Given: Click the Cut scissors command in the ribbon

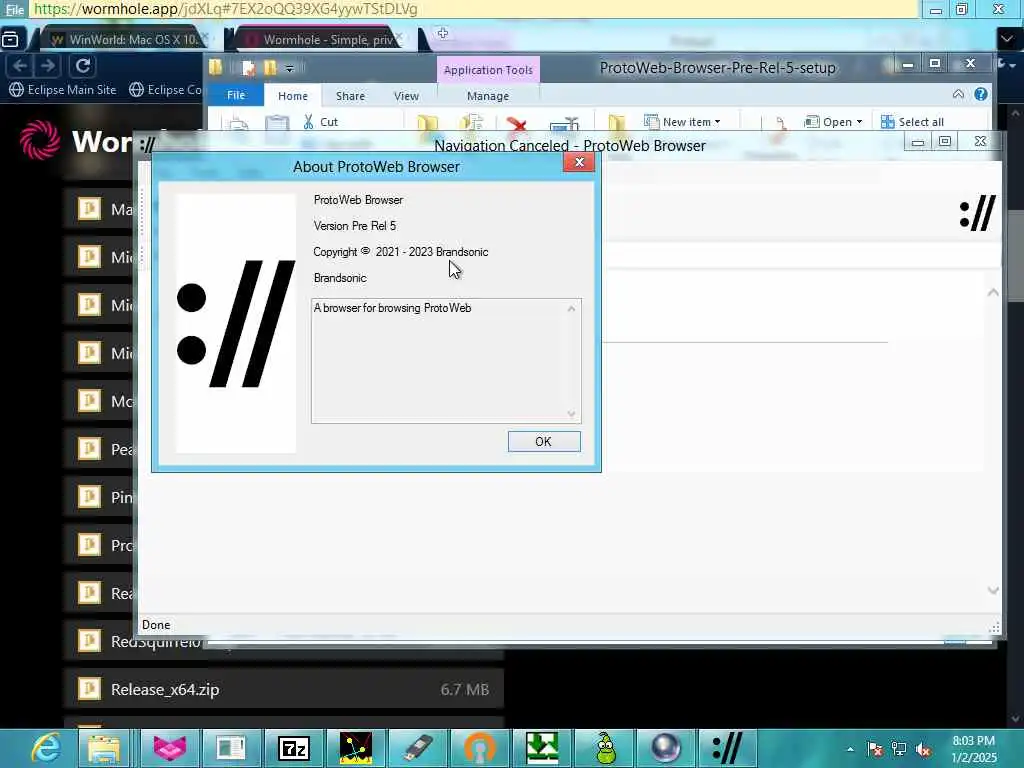Looking at the screenshot, I should (320, 122).
